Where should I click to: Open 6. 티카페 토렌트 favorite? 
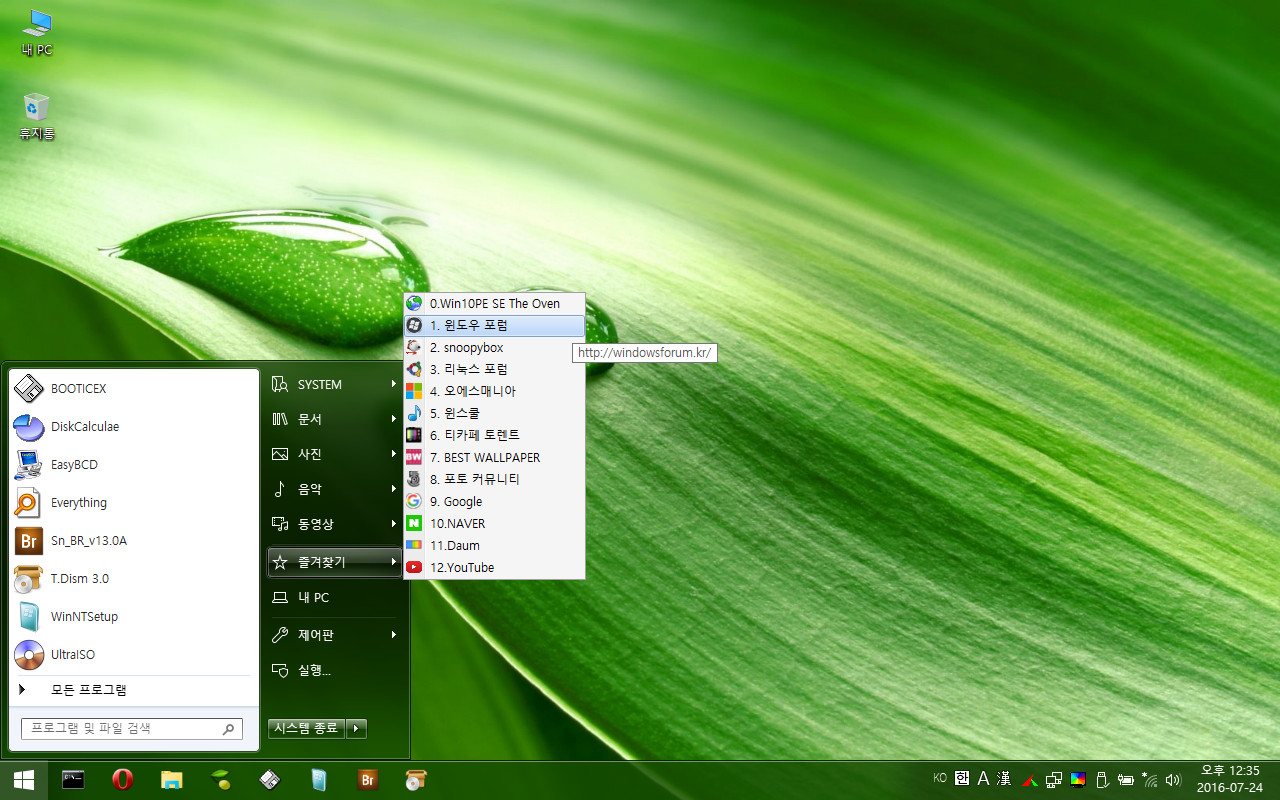tap(494, 435)
